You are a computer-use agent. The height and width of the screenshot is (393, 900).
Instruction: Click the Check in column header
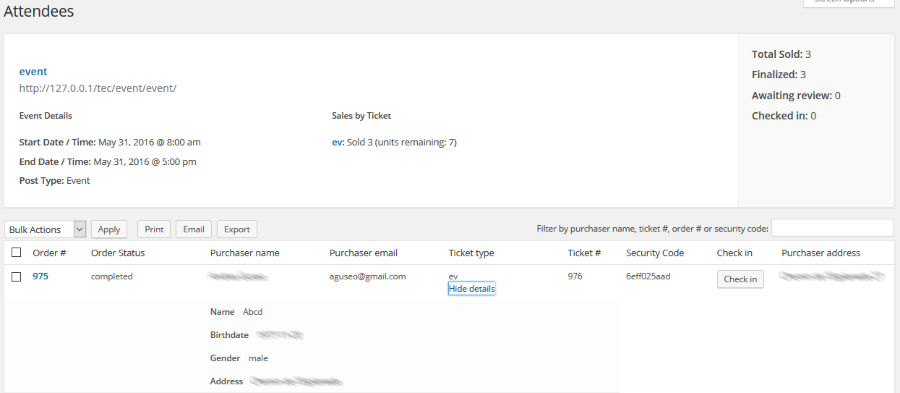pyautogui.click(x=734, y=252)
